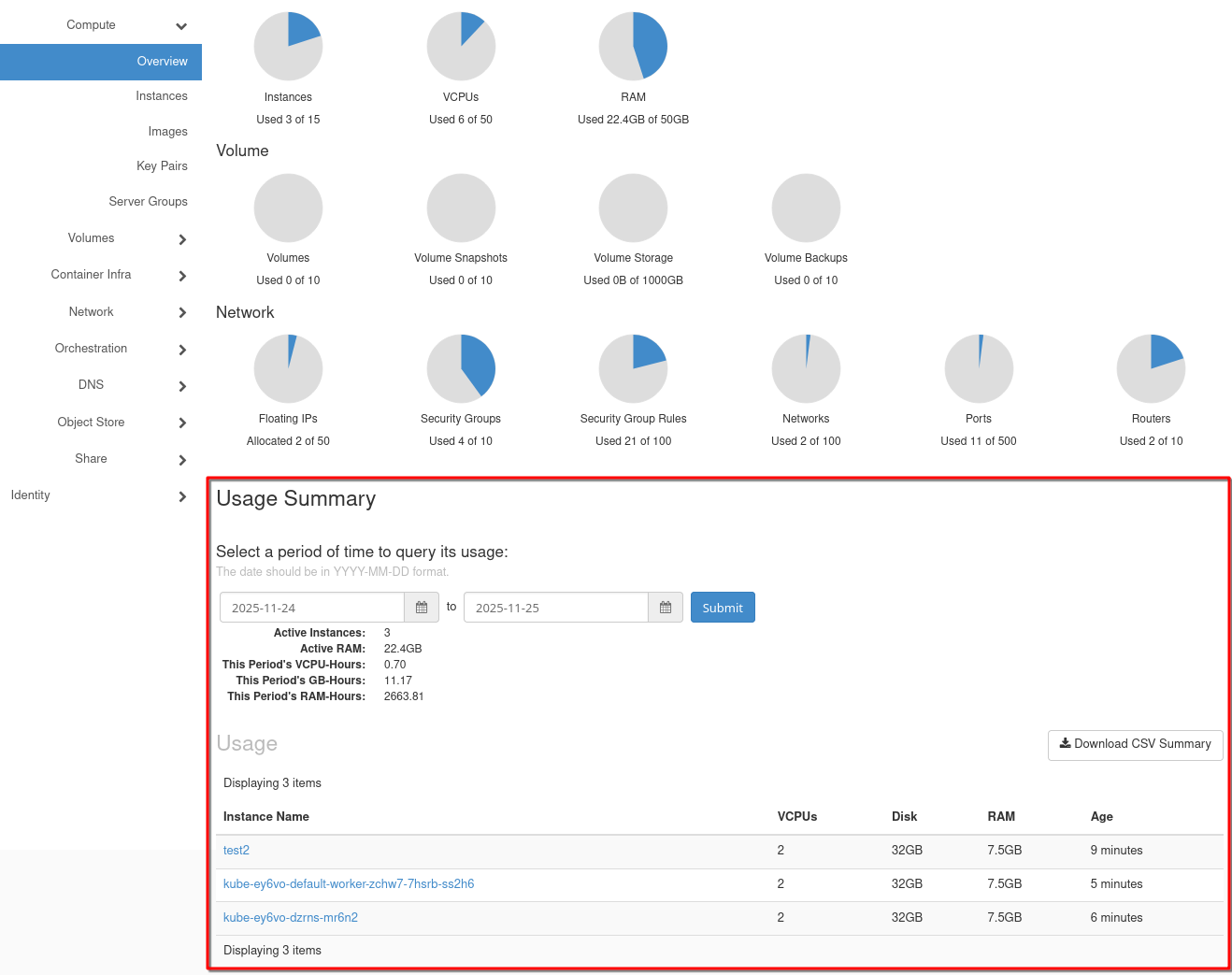Screen dimensions: 1232x975
Task: Click the Security Groups pie chart
Action: click(461, 368)
